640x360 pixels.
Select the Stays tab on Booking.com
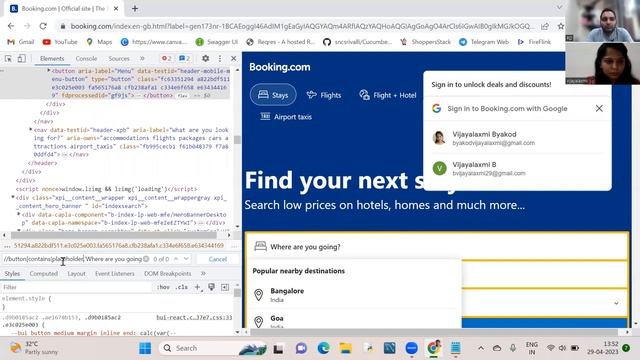coord(273,95)
